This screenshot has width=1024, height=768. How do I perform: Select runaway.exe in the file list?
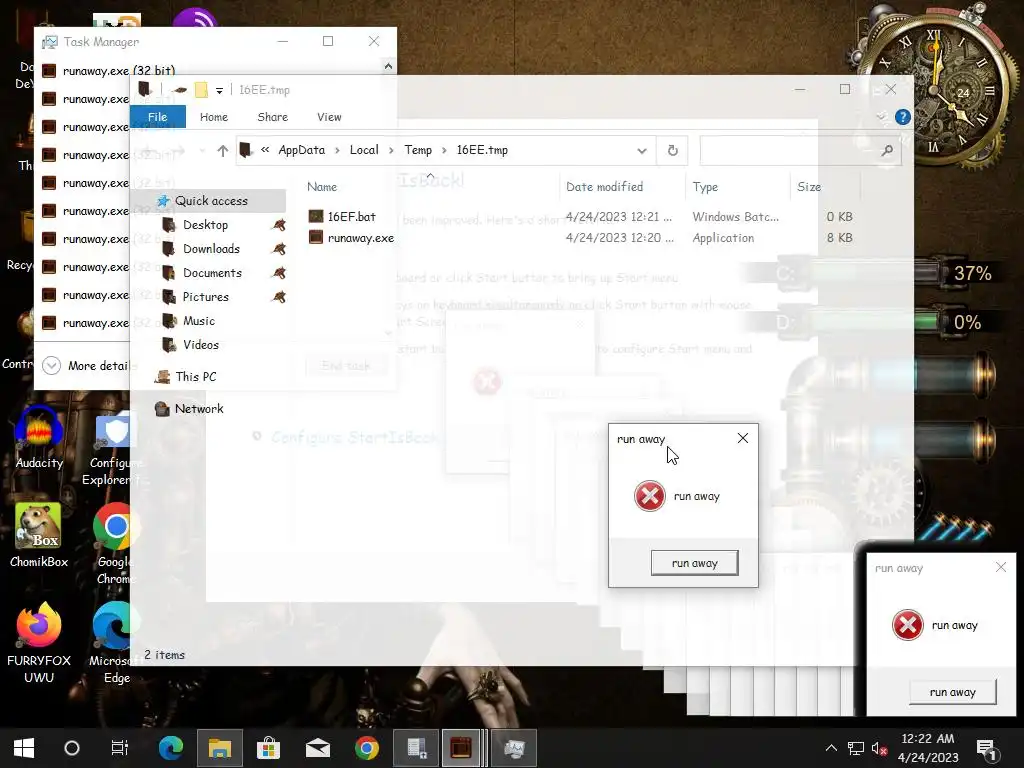click(x=351, y=238)
